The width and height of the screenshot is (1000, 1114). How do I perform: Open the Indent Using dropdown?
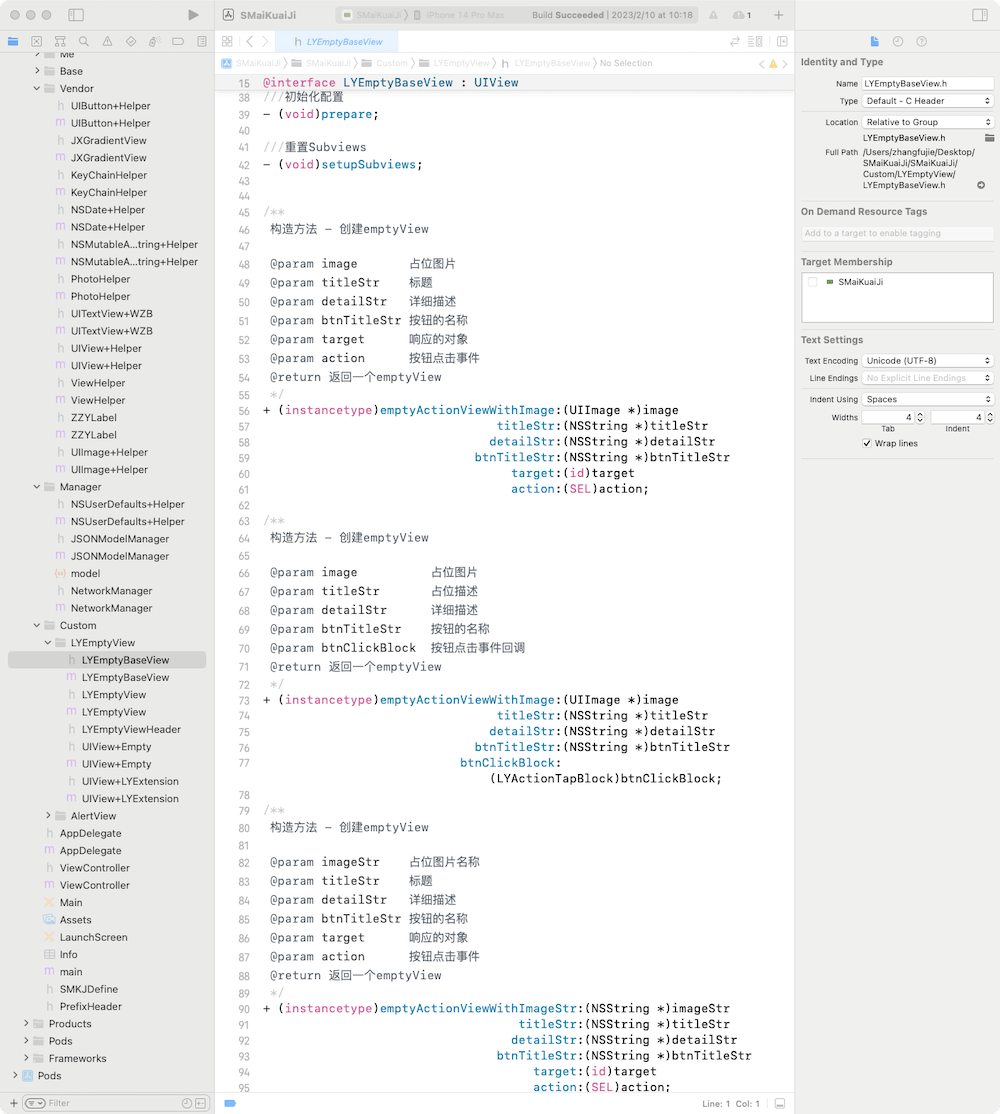(x=928, y=399)
